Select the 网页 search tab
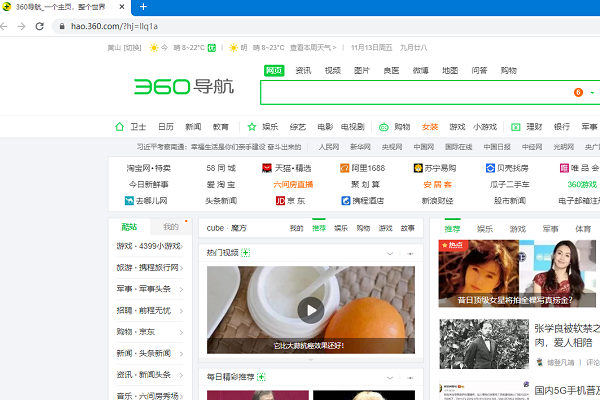600x400 pixels. (x=274, y=70)
